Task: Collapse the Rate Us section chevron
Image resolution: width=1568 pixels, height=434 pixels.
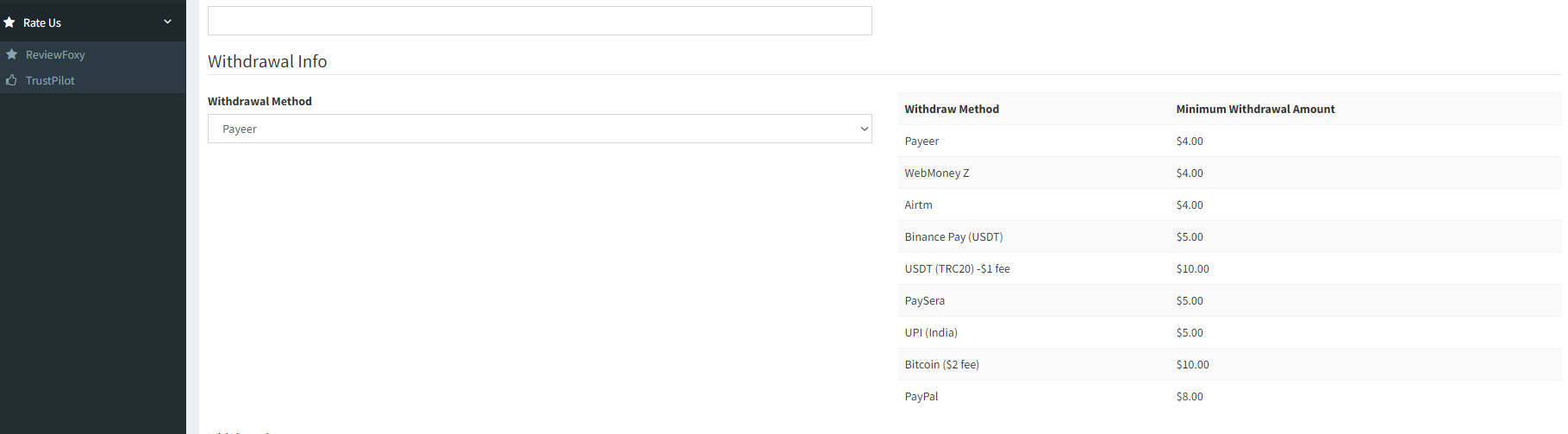Action: (x=167, y=22)
